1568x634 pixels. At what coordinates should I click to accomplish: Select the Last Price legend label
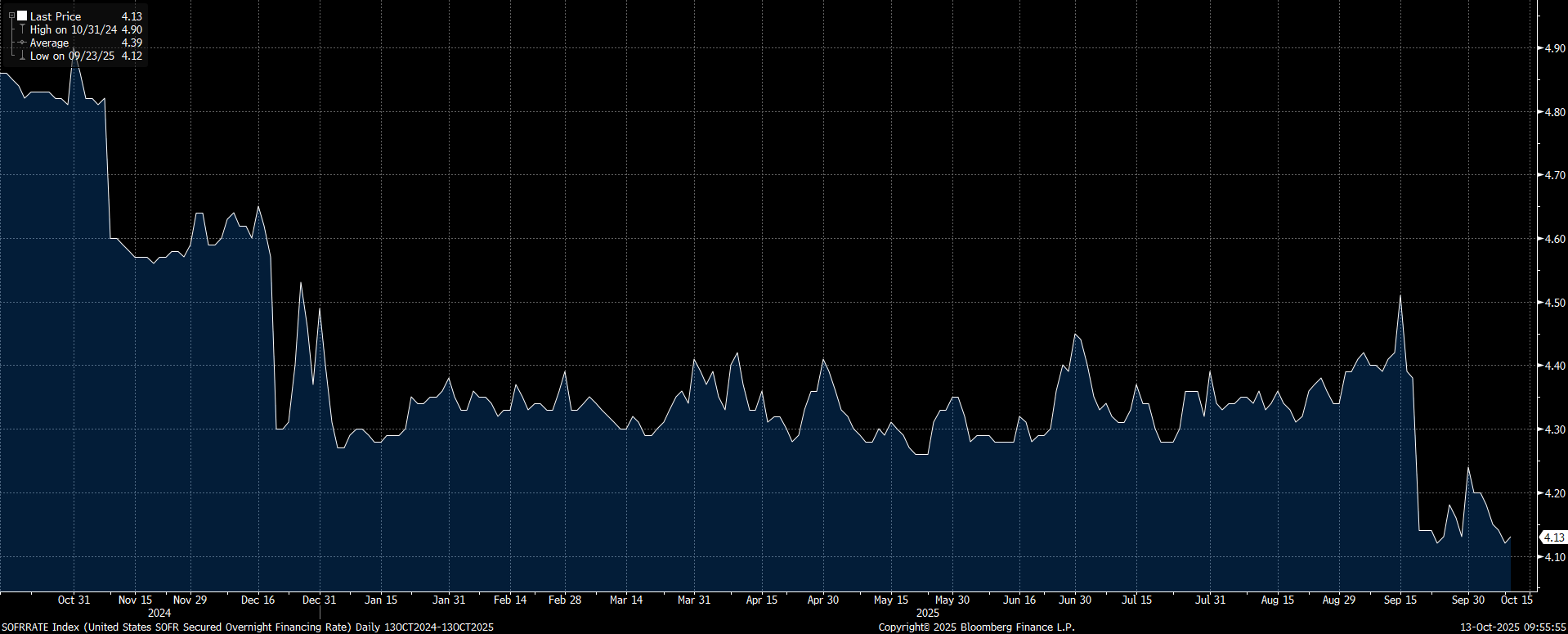pyautogui.click(x=56, y=16)
